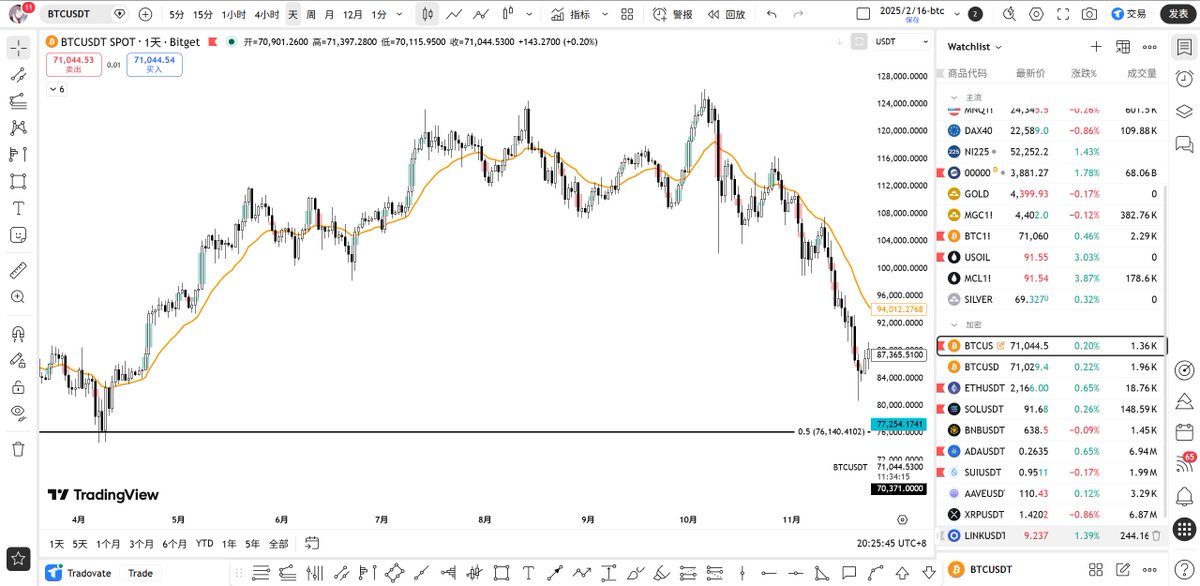Select ETHUSDT in the watchlist
This screenshot has height=586, width=1200.
click(x=1050, y=387)
